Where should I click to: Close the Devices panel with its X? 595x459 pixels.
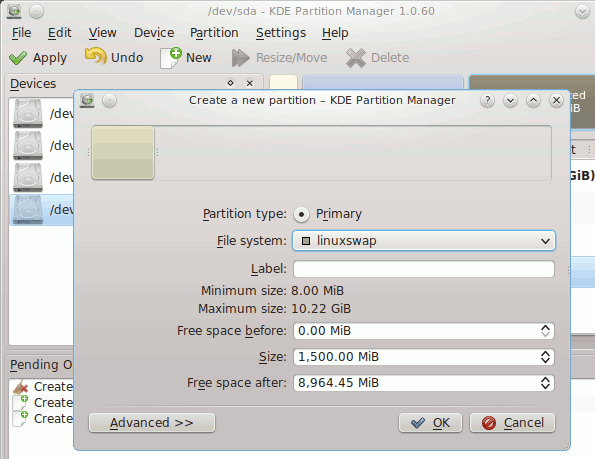[x=249, y=83]
